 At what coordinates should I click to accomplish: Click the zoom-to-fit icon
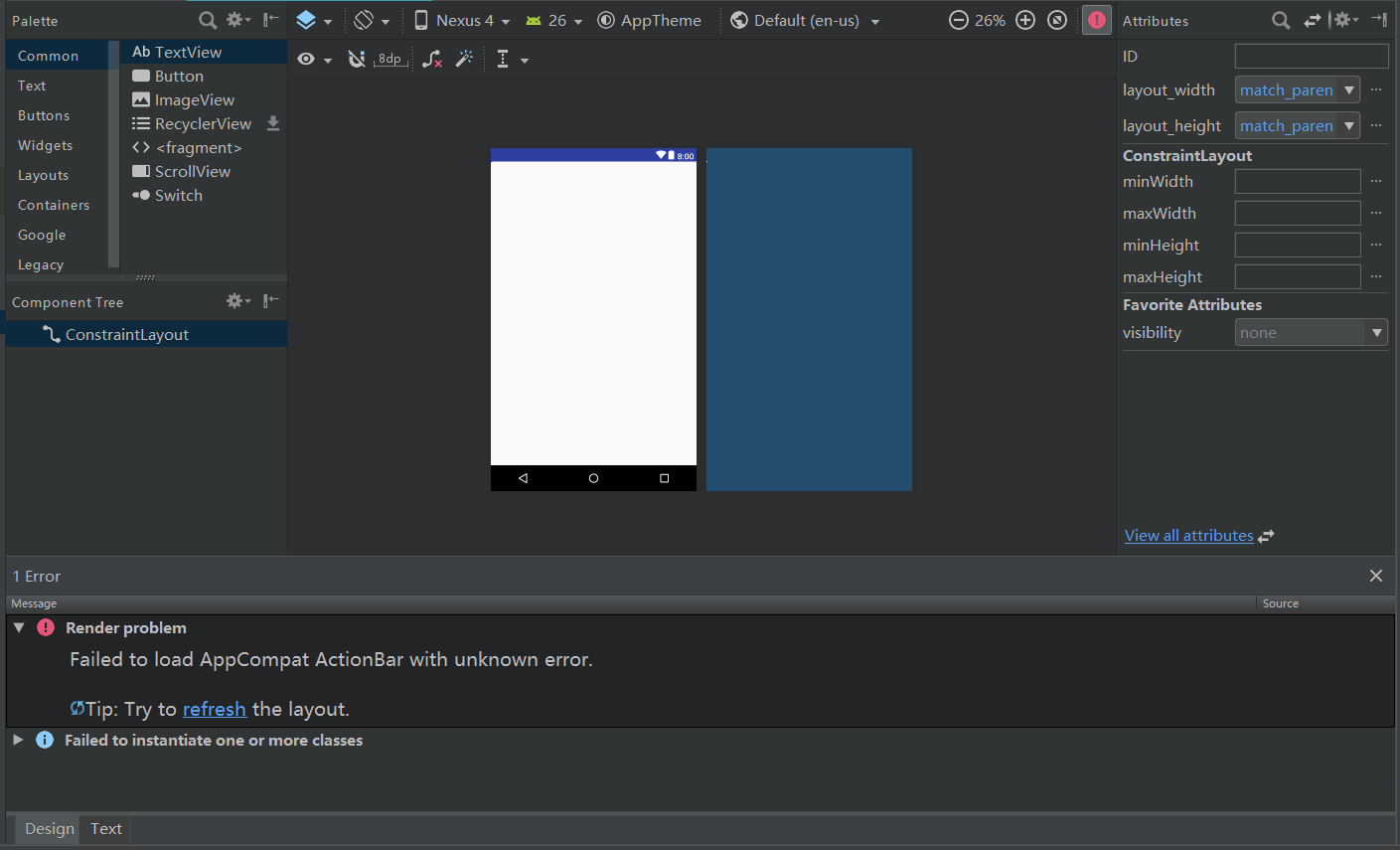[x=1056, y=19]
